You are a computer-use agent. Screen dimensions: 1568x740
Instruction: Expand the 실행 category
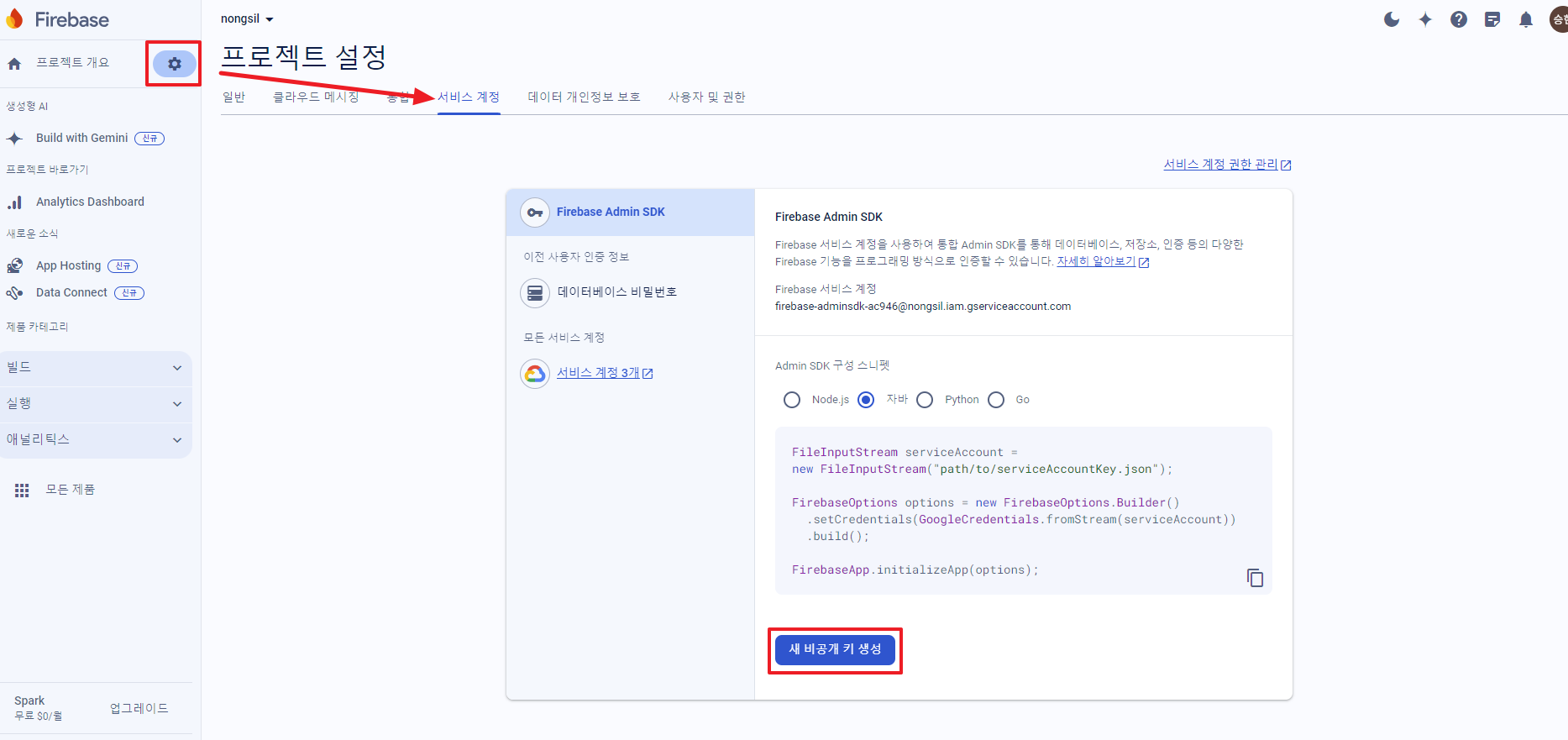(x=96, y=404)
